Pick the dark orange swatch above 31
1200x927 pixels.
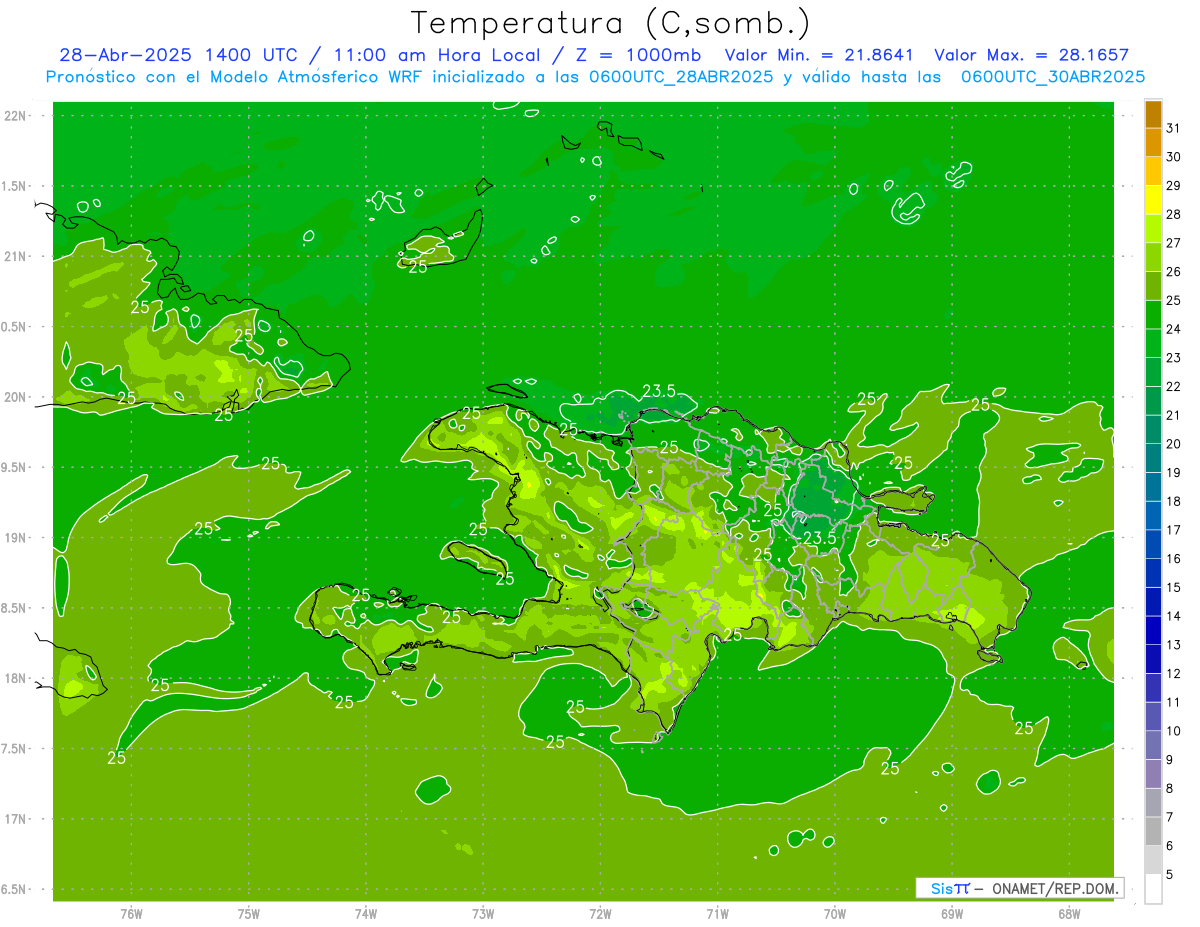pyautogui.click(x=1153, y=114)
